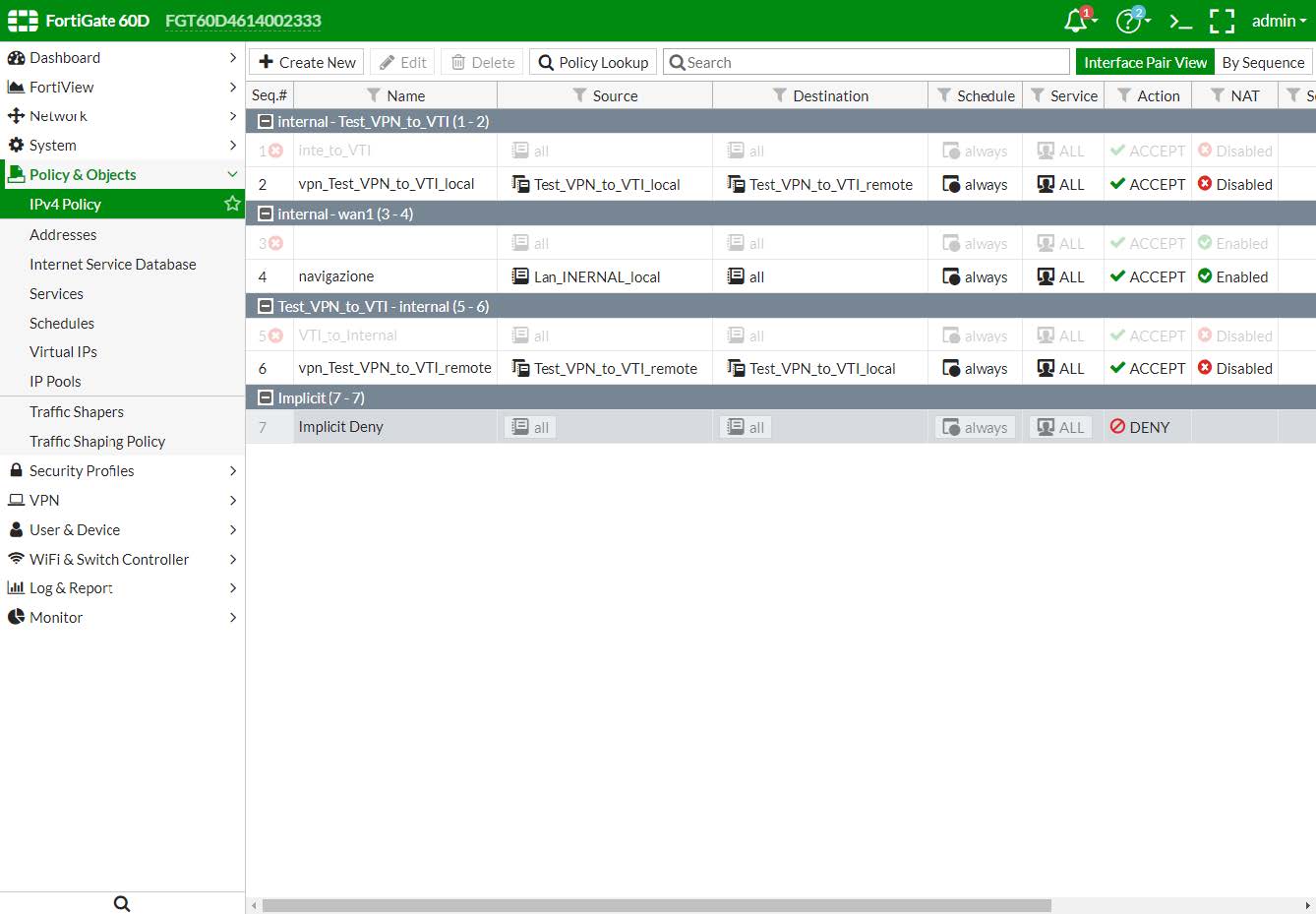
Task: Click the Edit button
Action: click(403, 62)
